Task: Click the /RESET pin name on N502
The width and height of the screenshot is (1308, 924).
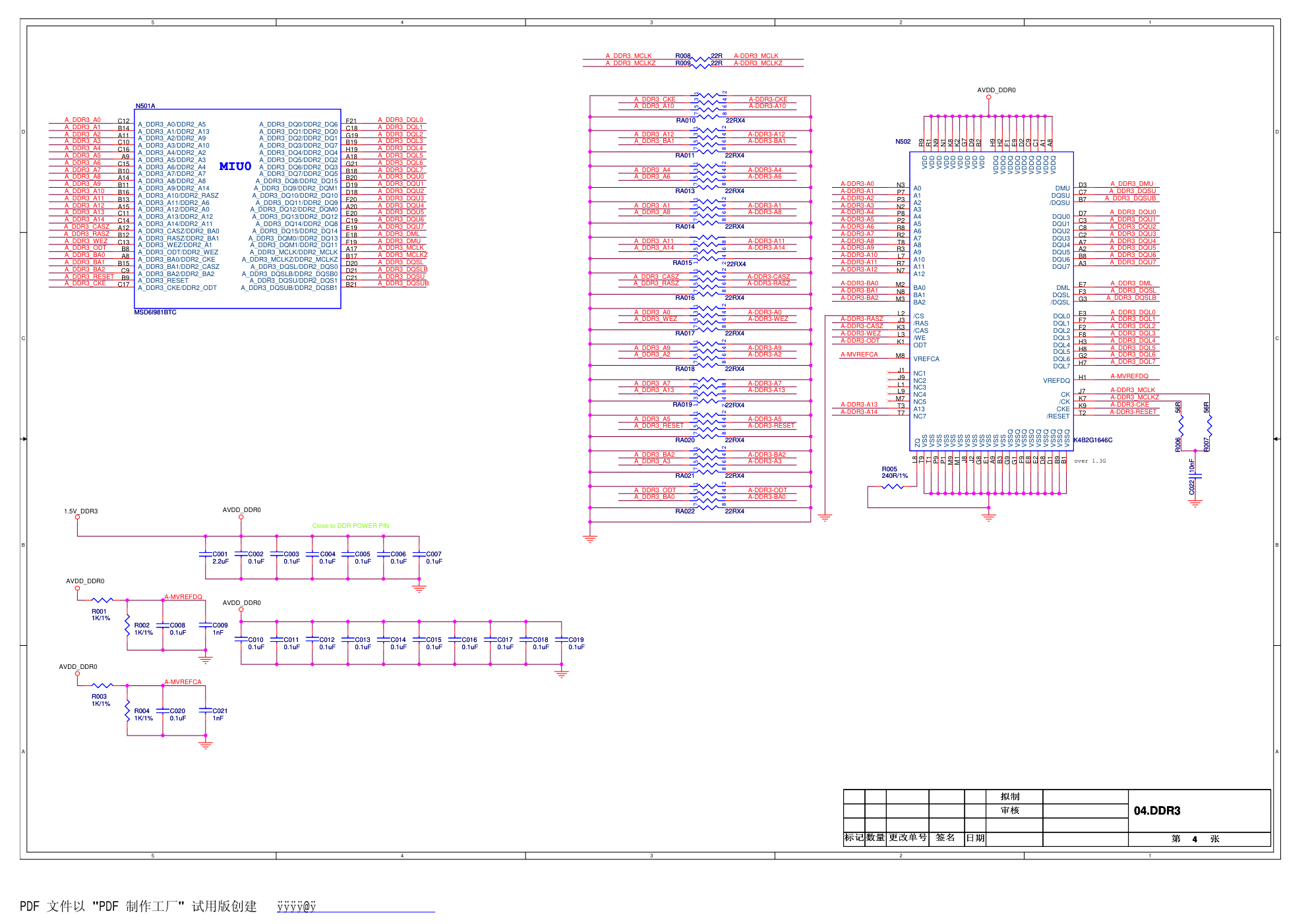Action: (1058, 417)
